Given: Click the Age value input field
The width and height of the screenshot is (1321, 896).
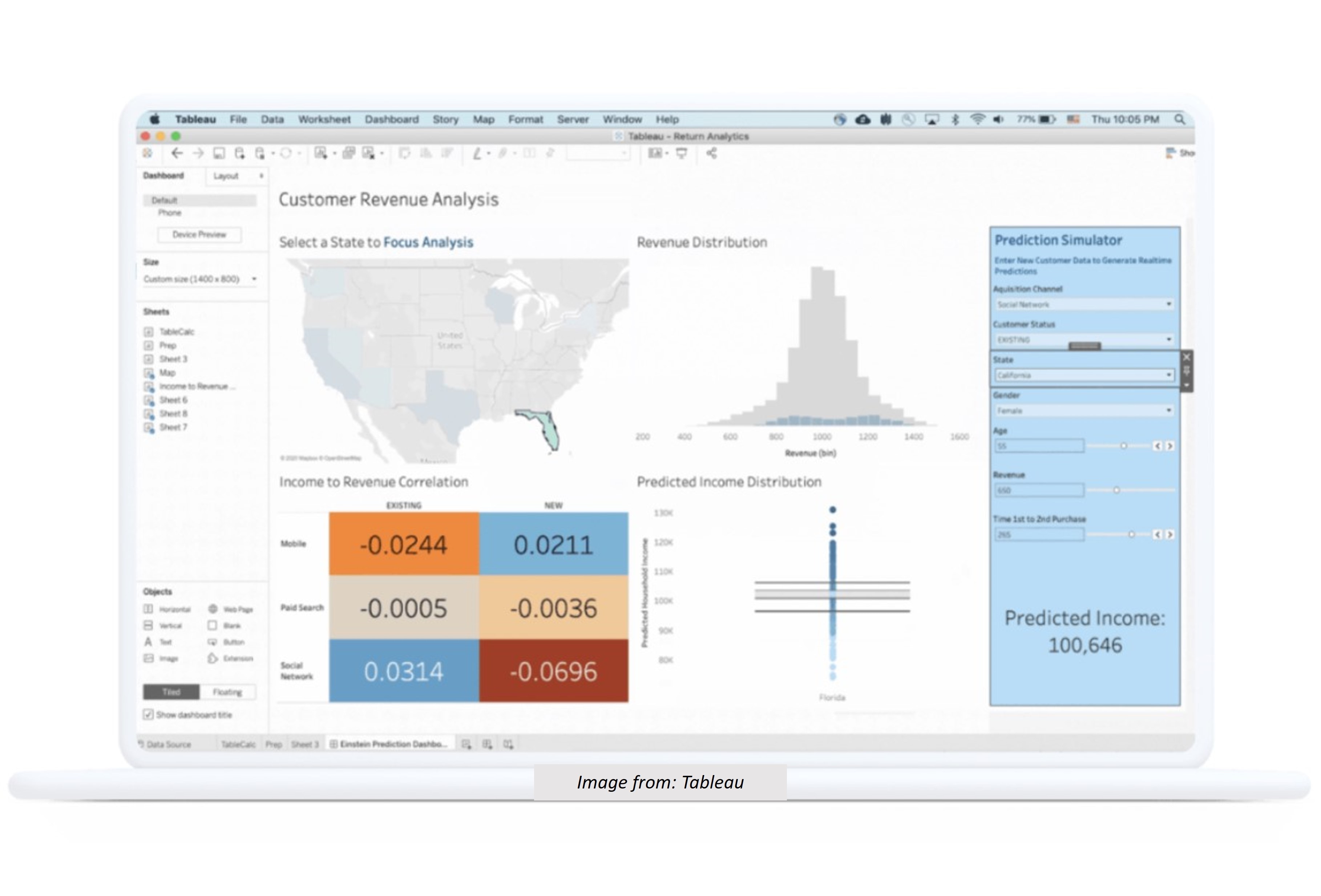Looking at the screenshot, I should [1039, 446].
